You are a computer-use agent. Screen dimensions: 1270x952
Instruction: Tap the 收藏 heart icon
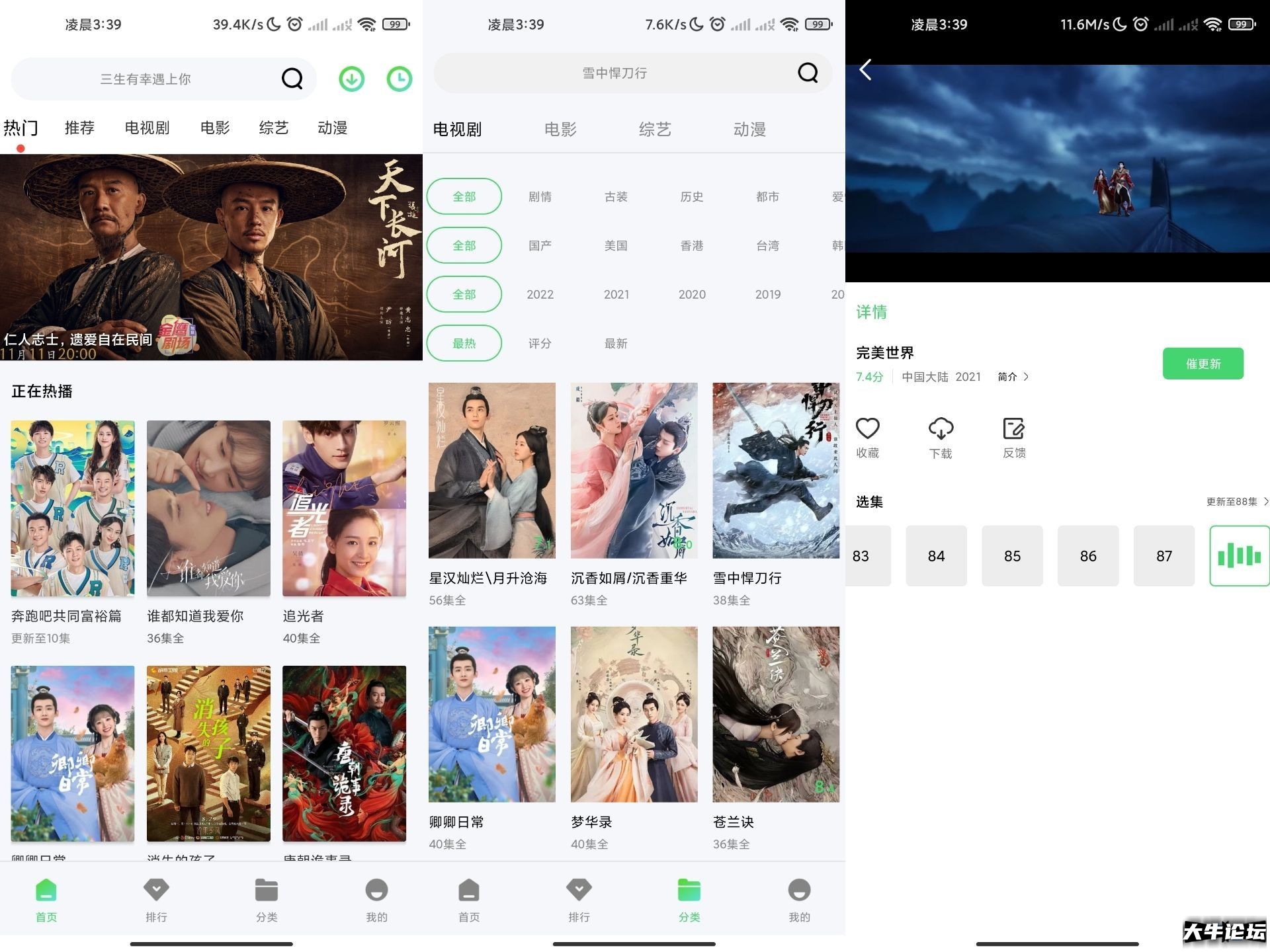point(867,428)
